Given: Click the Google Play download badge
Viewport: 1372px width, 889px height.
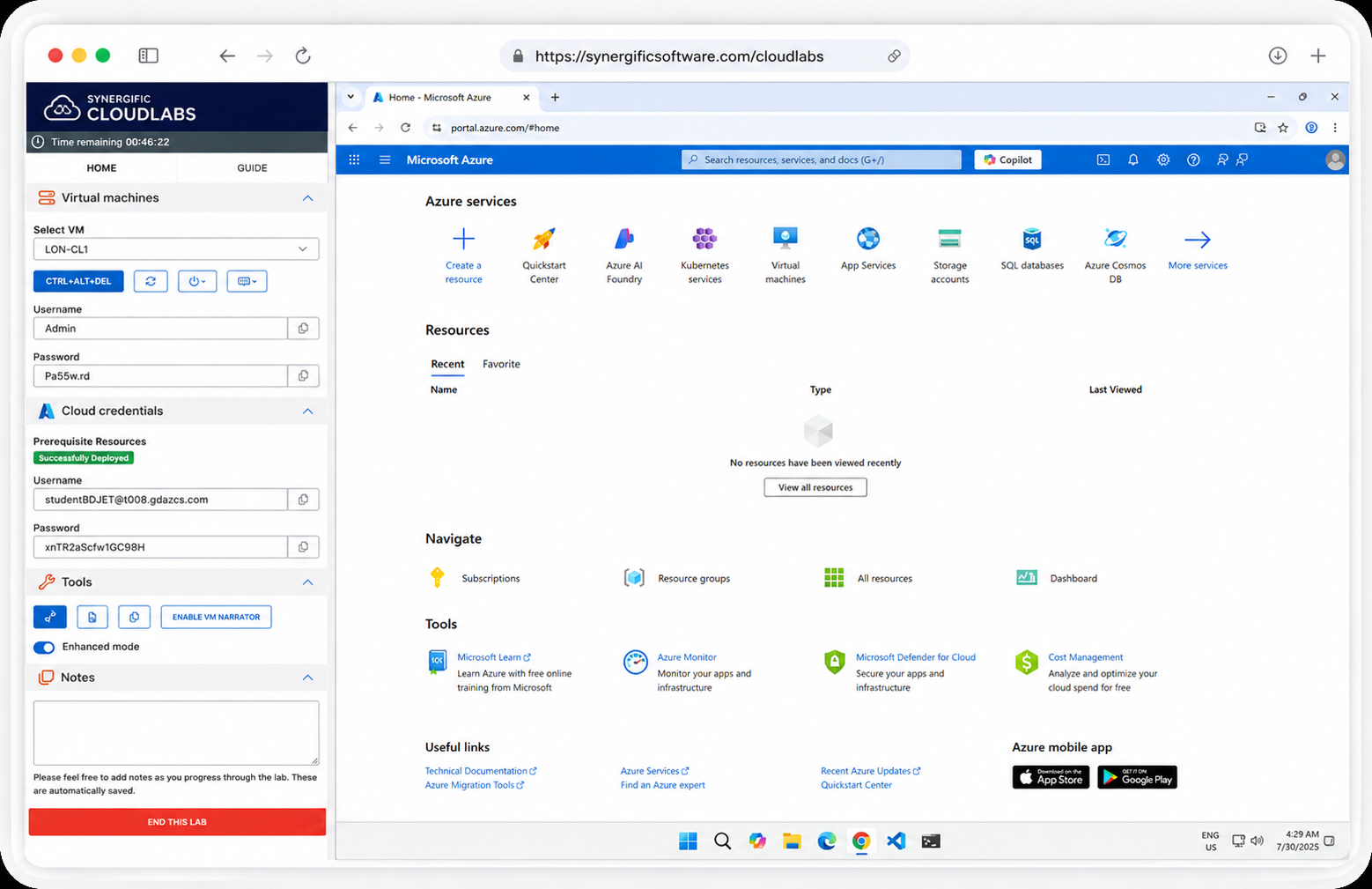Looking at the screenshot, I should pyautogui.click(x=1137, y=777).
